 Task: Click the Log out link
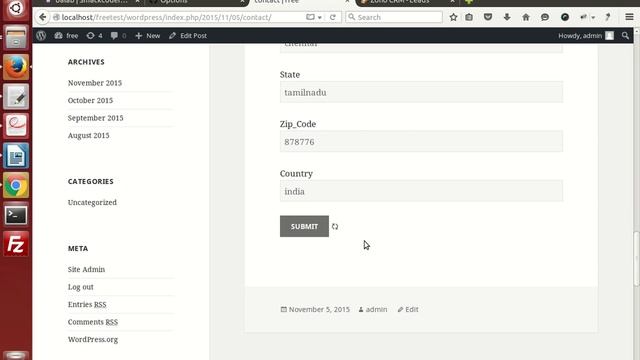pos(80,287)
